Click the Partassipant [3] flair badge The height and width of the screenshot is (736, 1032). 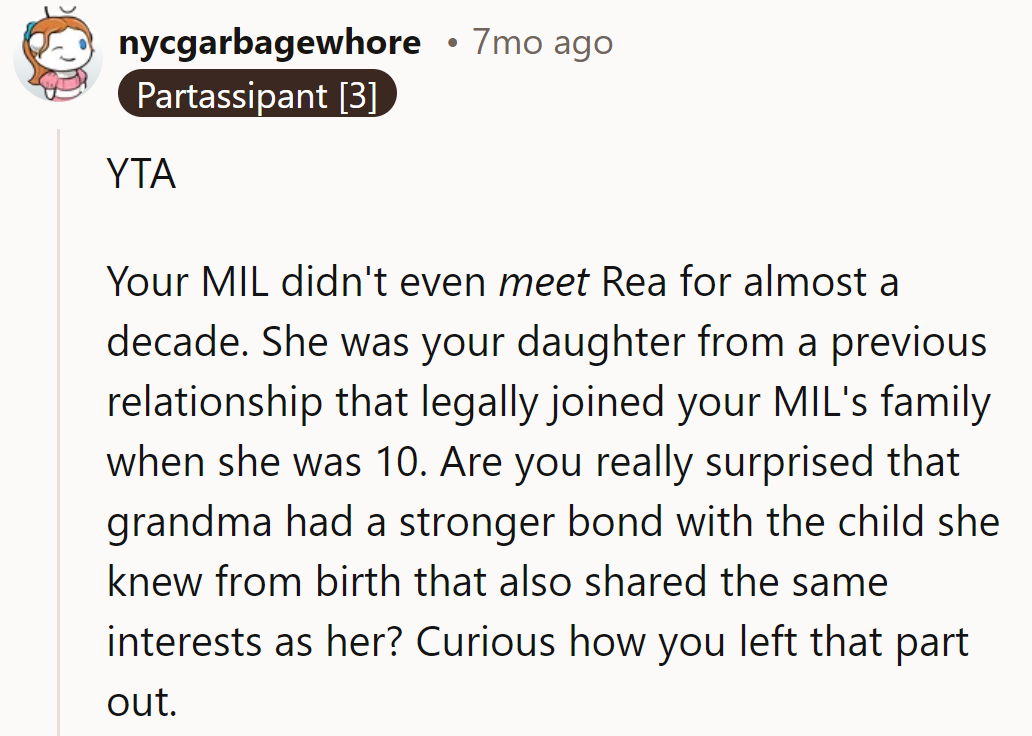tap(256, 96)
